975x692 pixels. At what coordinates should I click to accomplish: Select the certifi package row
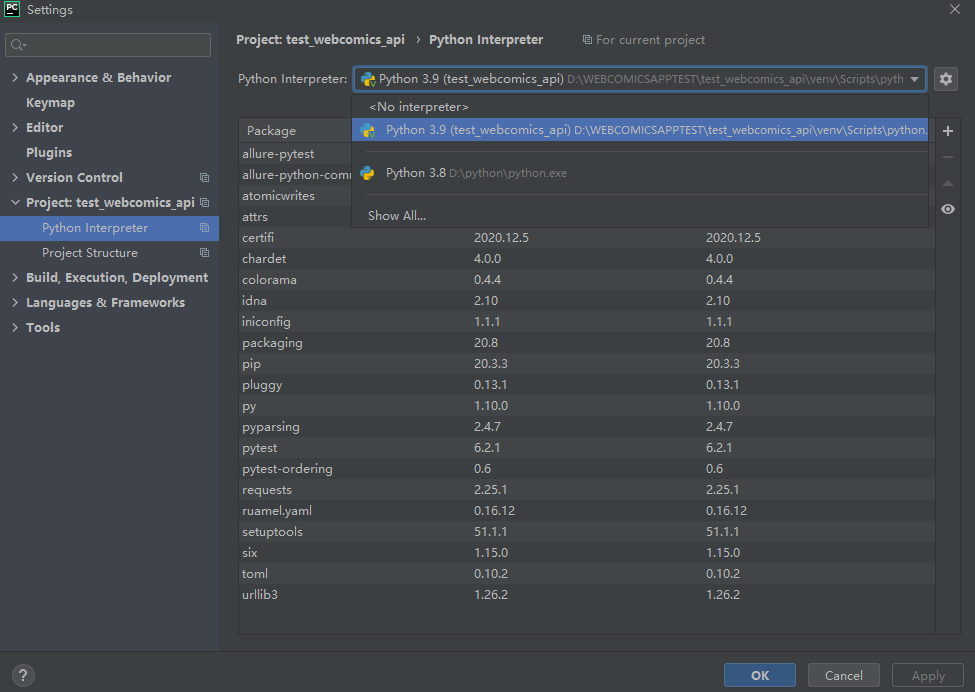tap(587, 238)
